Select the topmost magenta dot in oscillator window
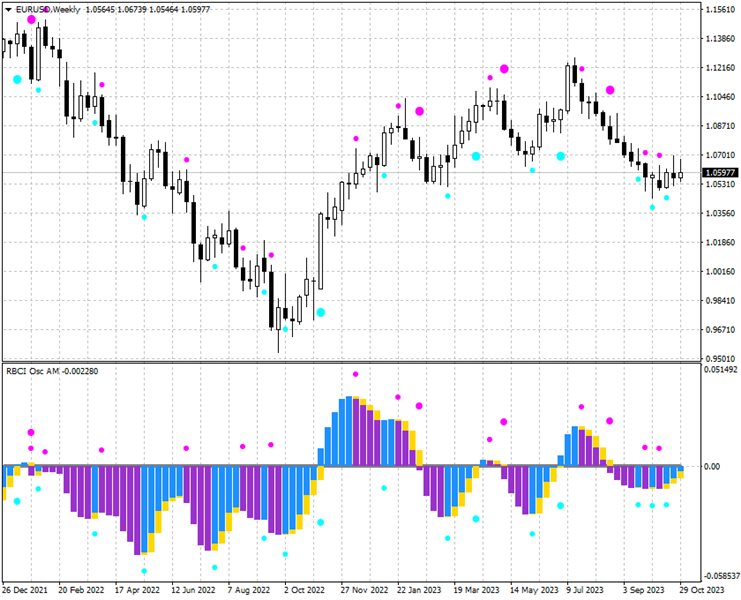741x600 pixels. pos(355,374)
